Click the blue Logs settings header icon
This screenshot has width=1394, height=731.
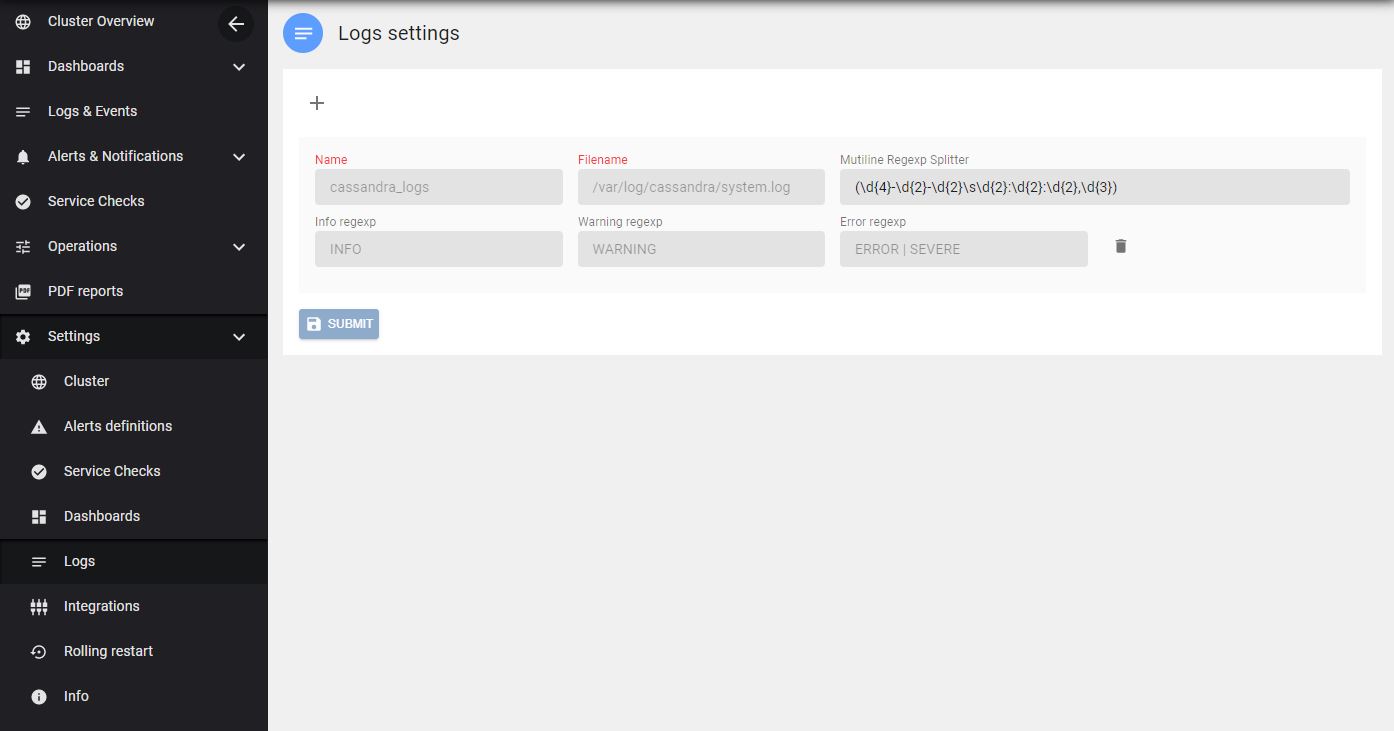(x=303, y=33)
